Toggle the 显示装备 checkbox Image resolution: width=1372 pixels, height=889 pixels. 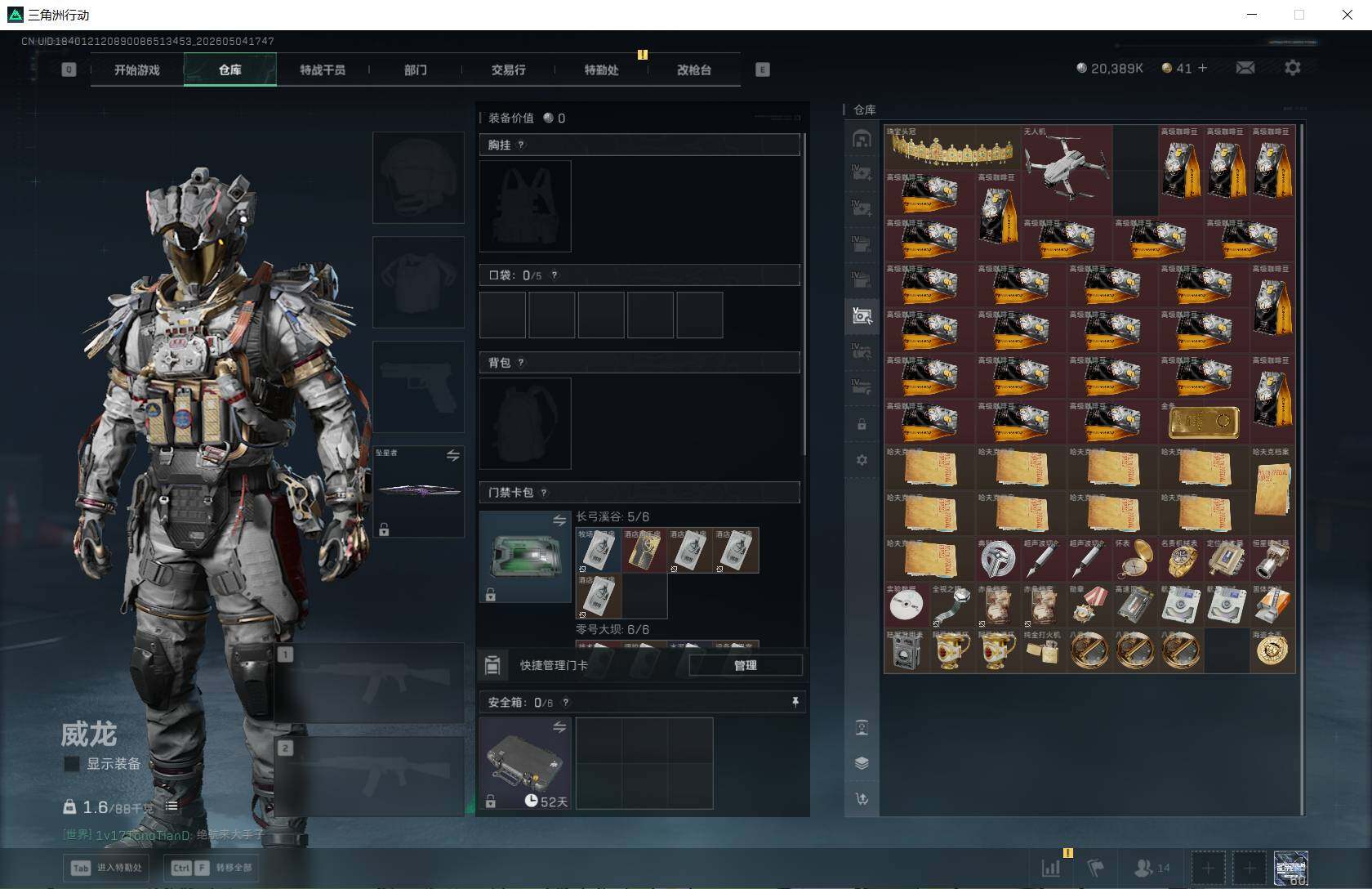[72, 764]
